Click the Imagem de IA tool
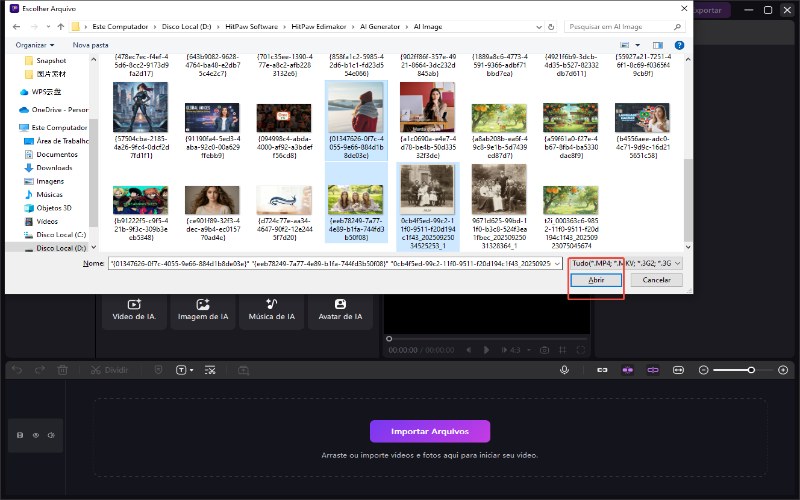This screenshot has width=800, height=500. pos(202,310)
